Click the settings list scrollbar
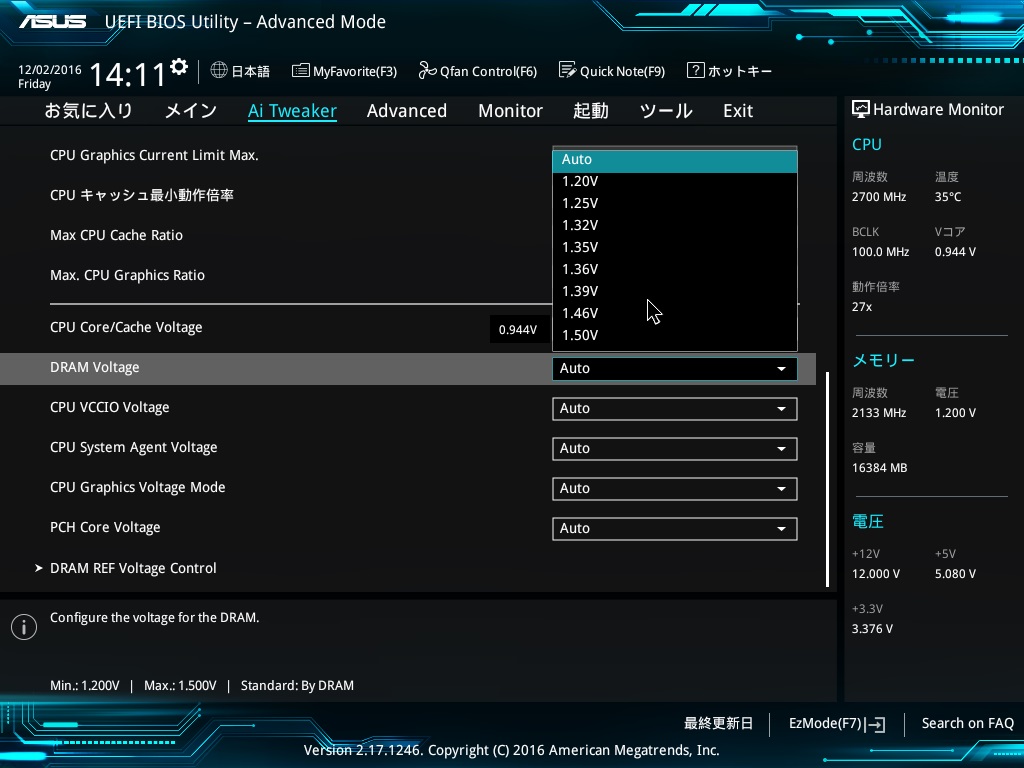Viewport: 1024px width, 768px height. 827,479
